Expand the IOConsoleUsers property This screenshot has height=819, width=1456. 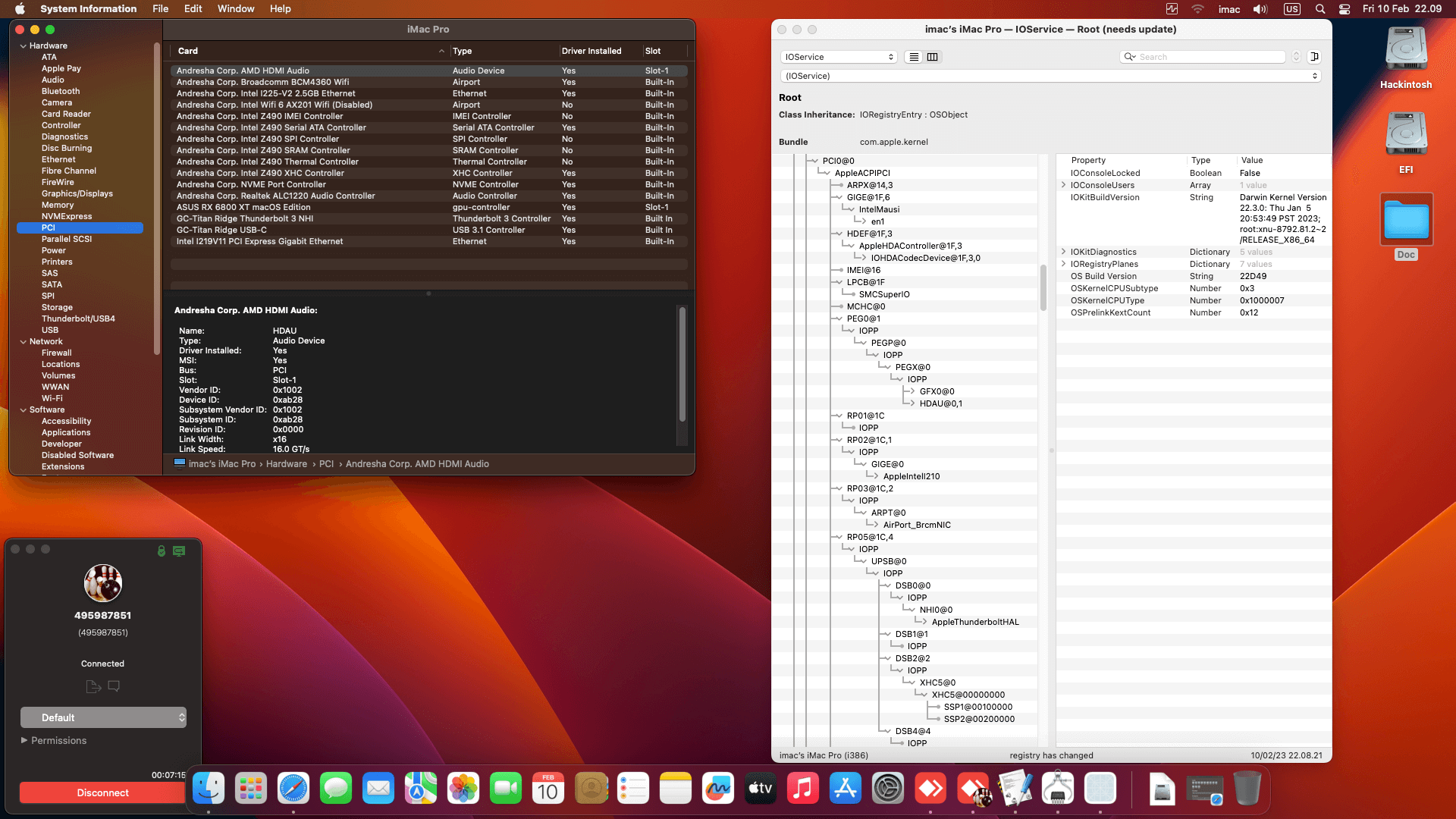point(1064,185)
